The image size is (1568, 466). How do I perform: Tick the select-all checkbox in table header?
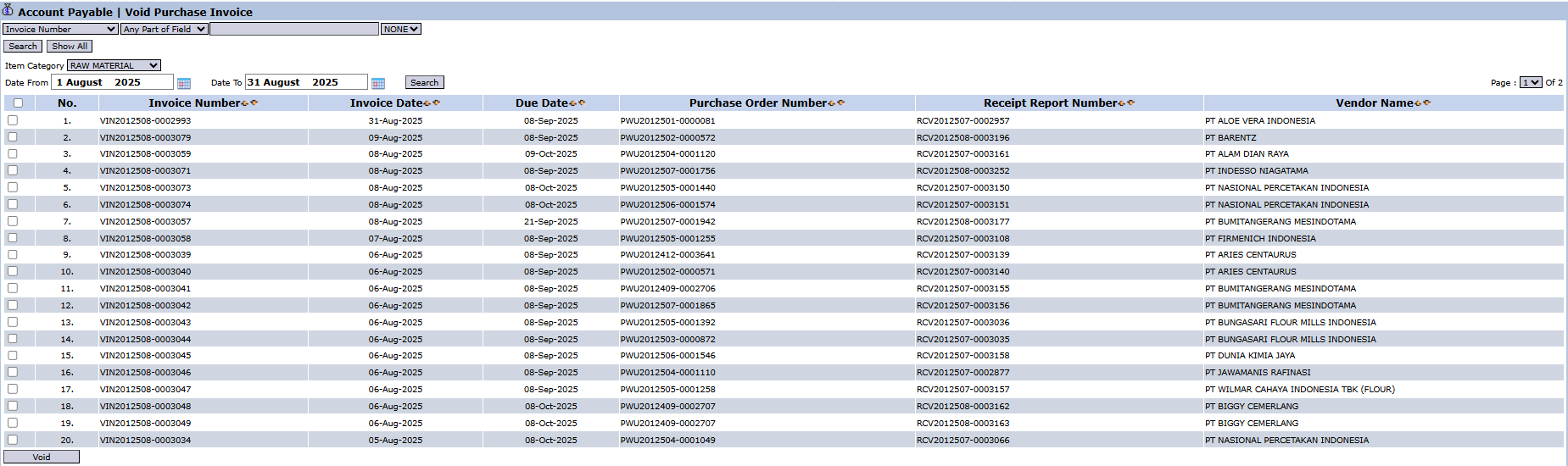pos(18,103)
